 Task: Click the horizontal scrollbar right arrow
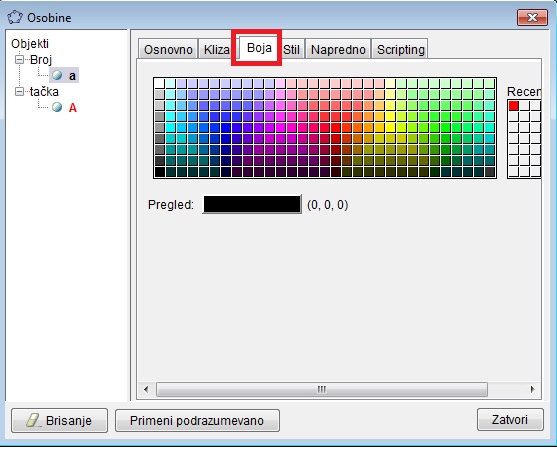(532, 389)
